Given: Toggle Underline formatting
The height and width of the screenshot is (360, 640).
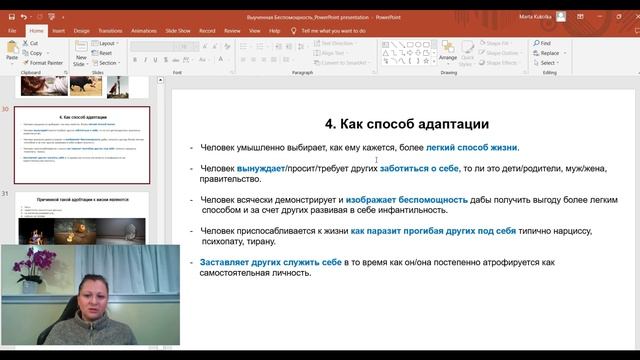Looking at the screenshot, I should [x=156, y=60].
